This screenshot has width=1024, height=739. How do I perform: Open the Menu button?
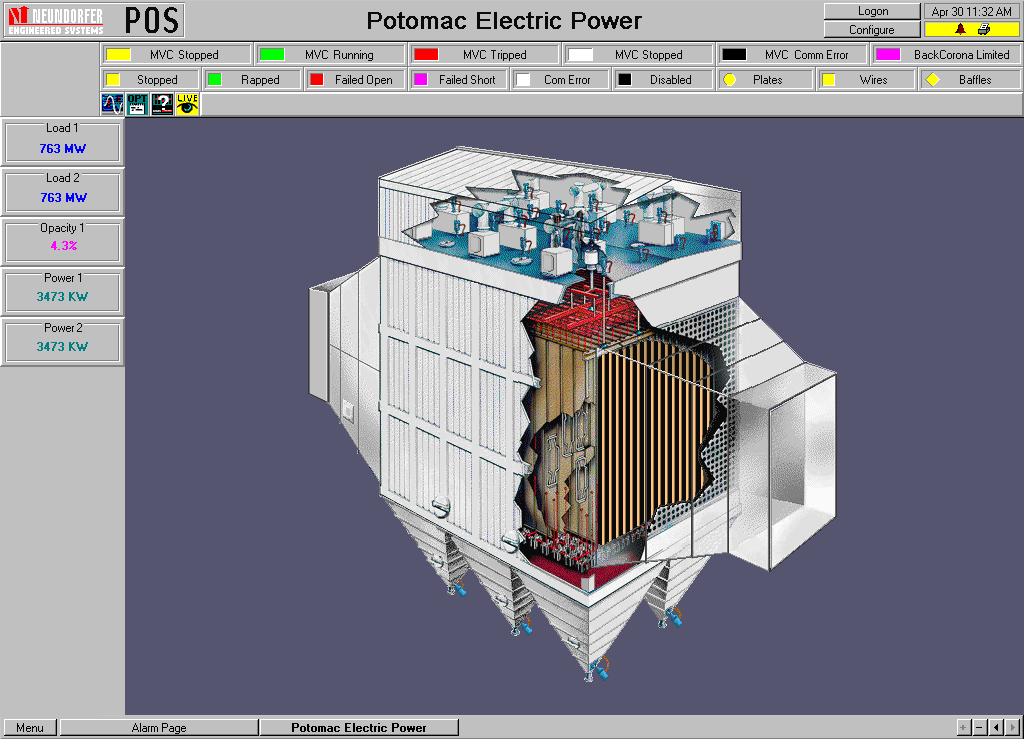click(30, 727)
